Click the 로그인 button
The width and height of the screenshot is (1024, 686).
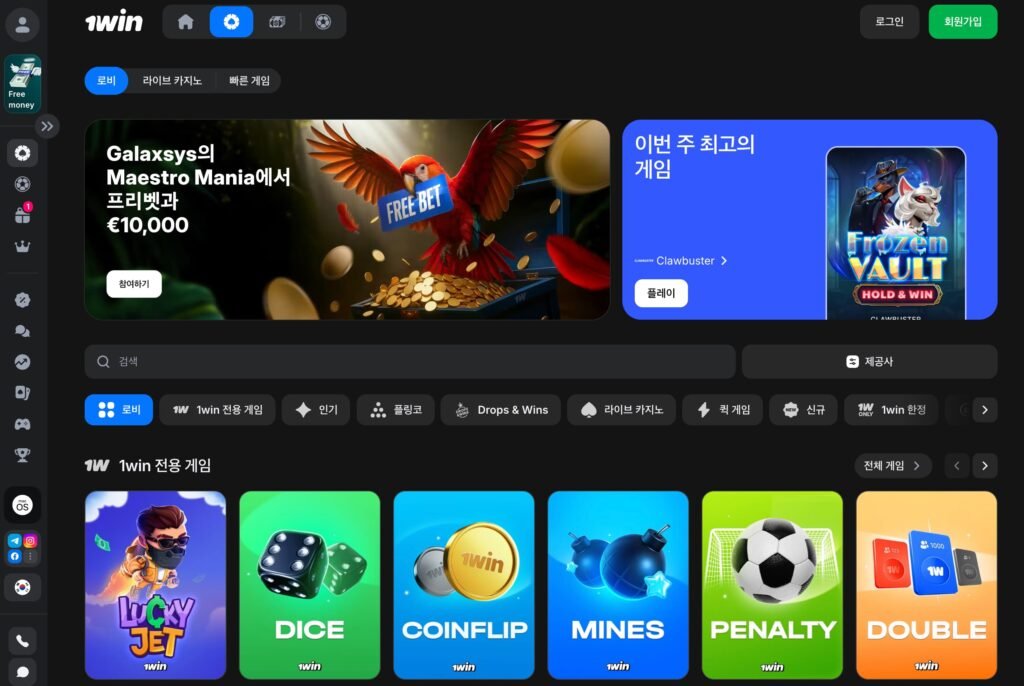point(889,22)
